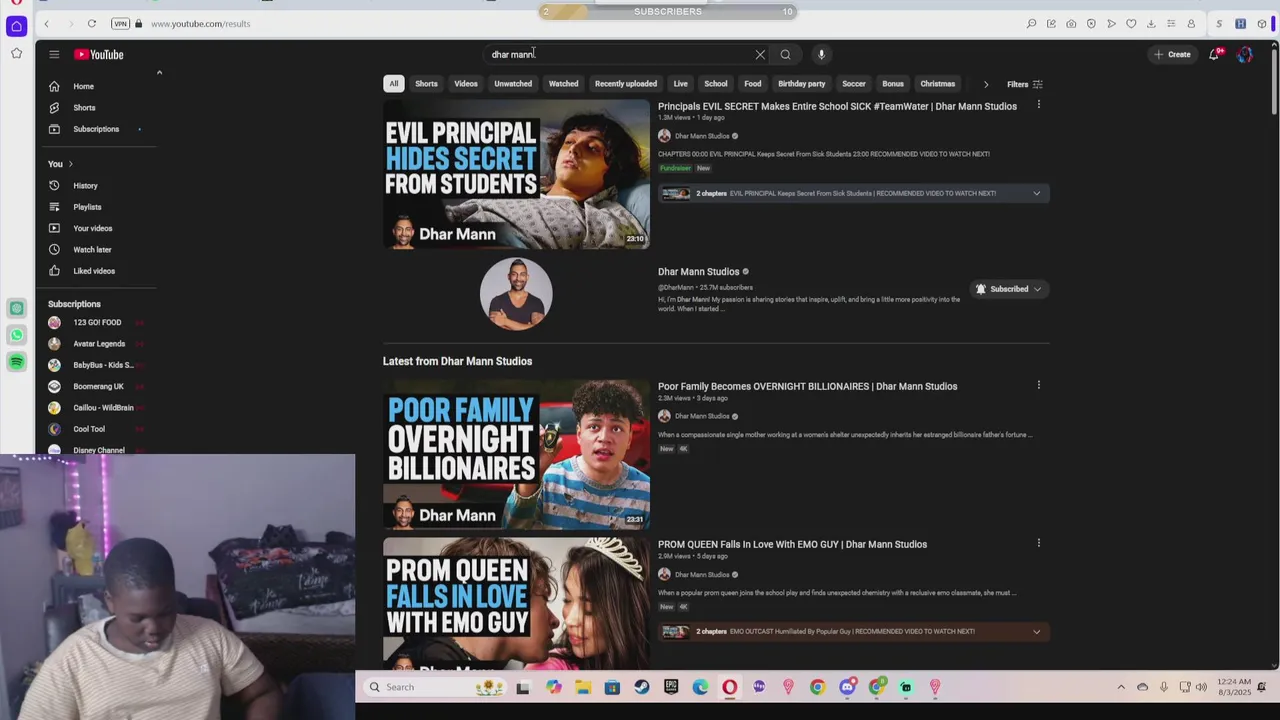The width and height of the screenshot is (1280, 720).
Task: Collapse the sidebar section with up chevron
Action: [x=159, y=72]
